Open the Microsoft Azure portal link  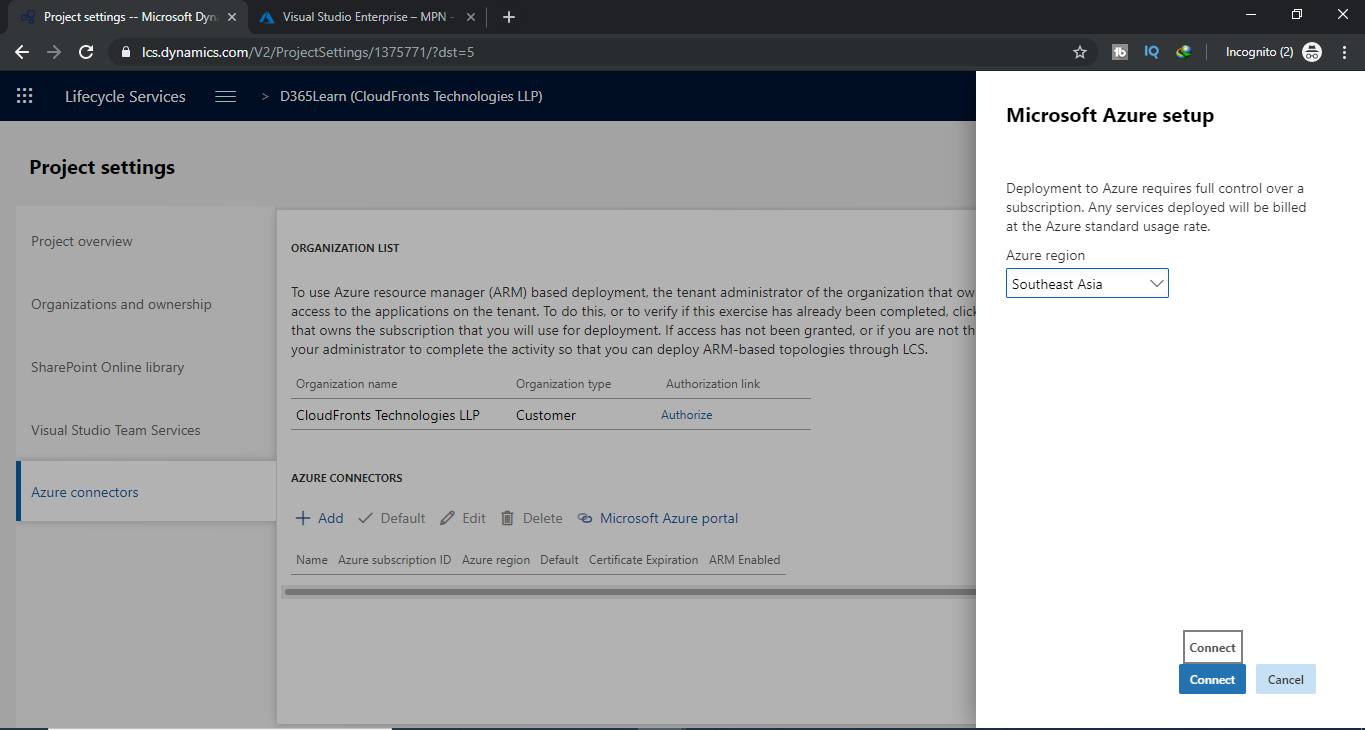658,518
